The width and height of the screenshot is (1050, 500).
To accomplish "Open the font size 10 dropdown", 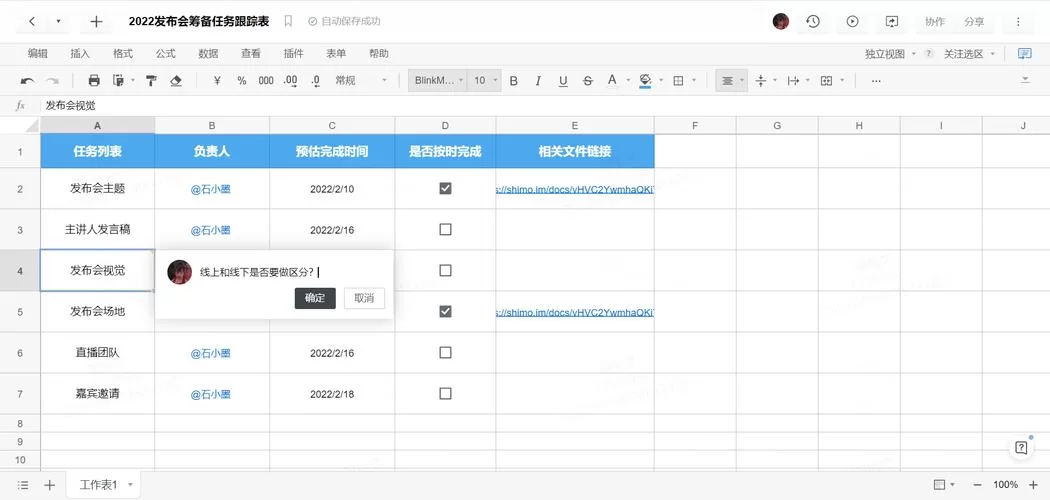I will tap(485, 80).
